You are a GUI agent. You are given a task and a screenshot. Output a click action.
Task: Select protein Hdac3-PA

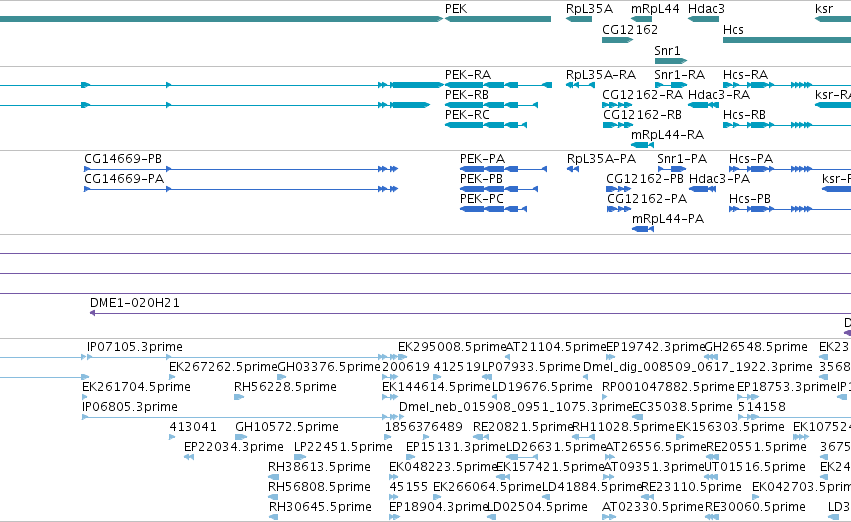point(720,179)
